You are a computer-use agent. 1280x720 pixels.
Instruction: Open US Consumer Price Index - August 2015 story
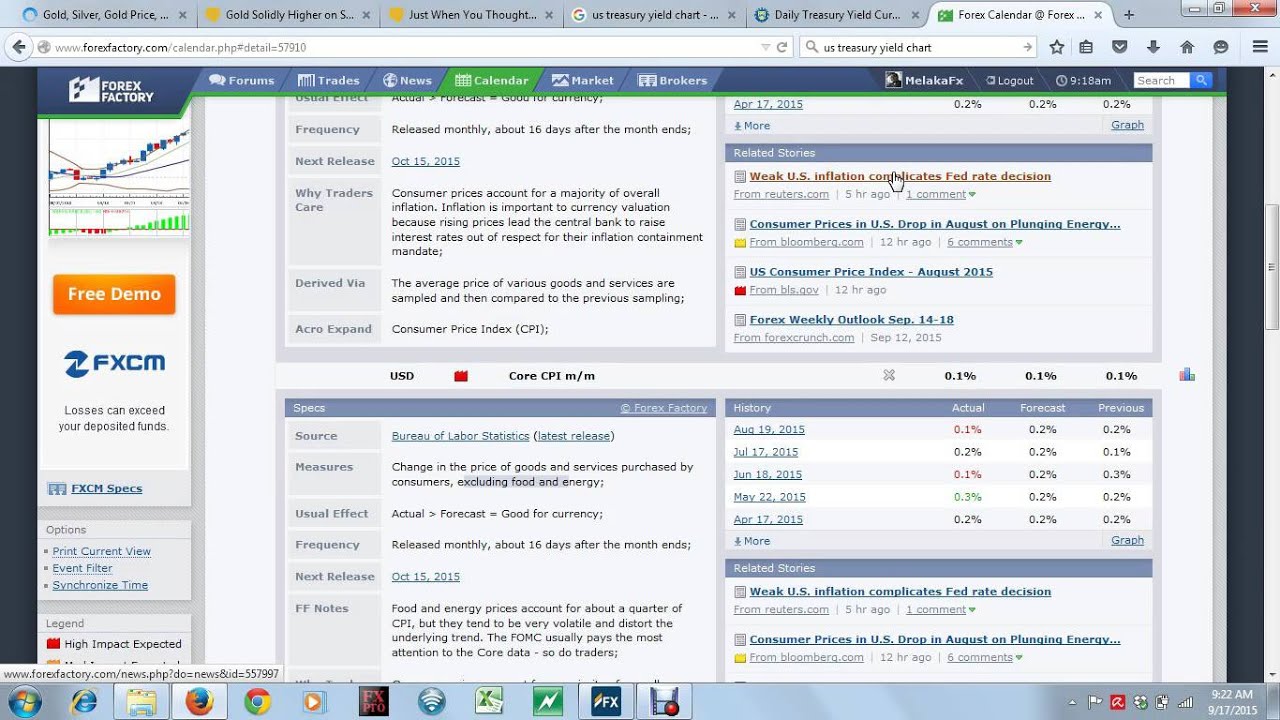coord(871,272)
